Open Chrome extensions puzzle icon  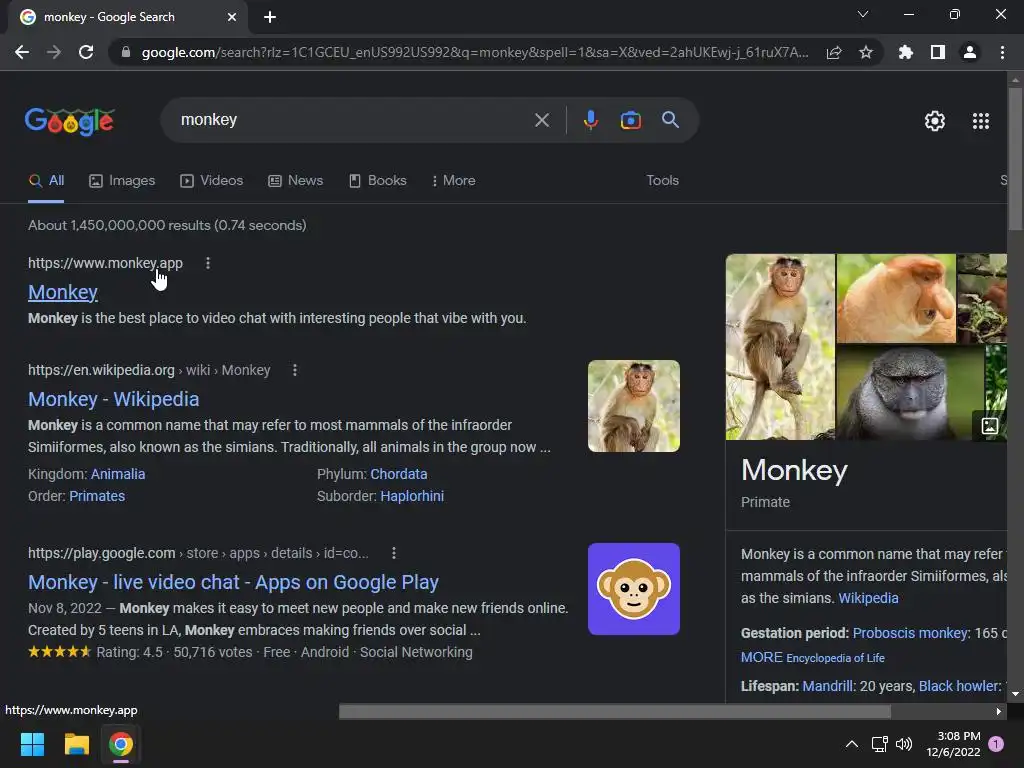[x=906, y=52]
